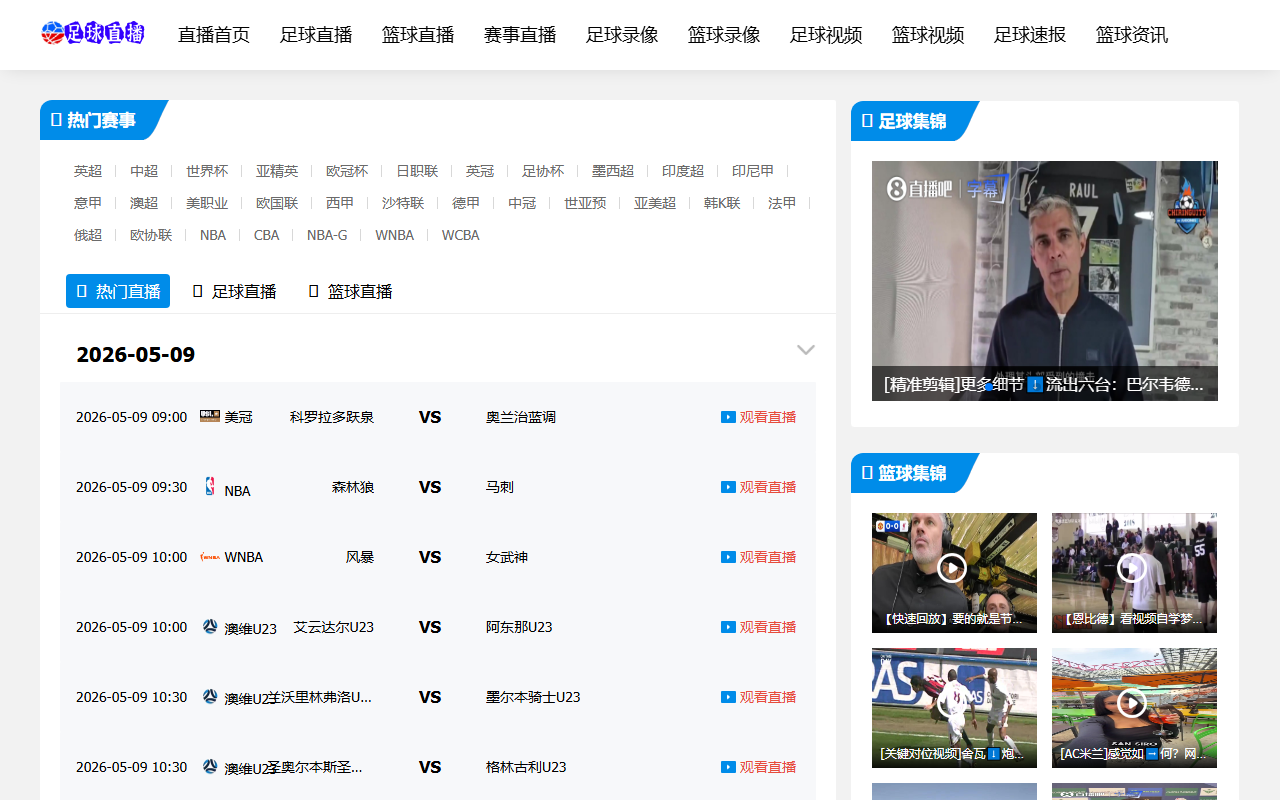Click league icon in 墨尔本骑士U23 row
1280x800 pixels.
(x=210, y=696)
